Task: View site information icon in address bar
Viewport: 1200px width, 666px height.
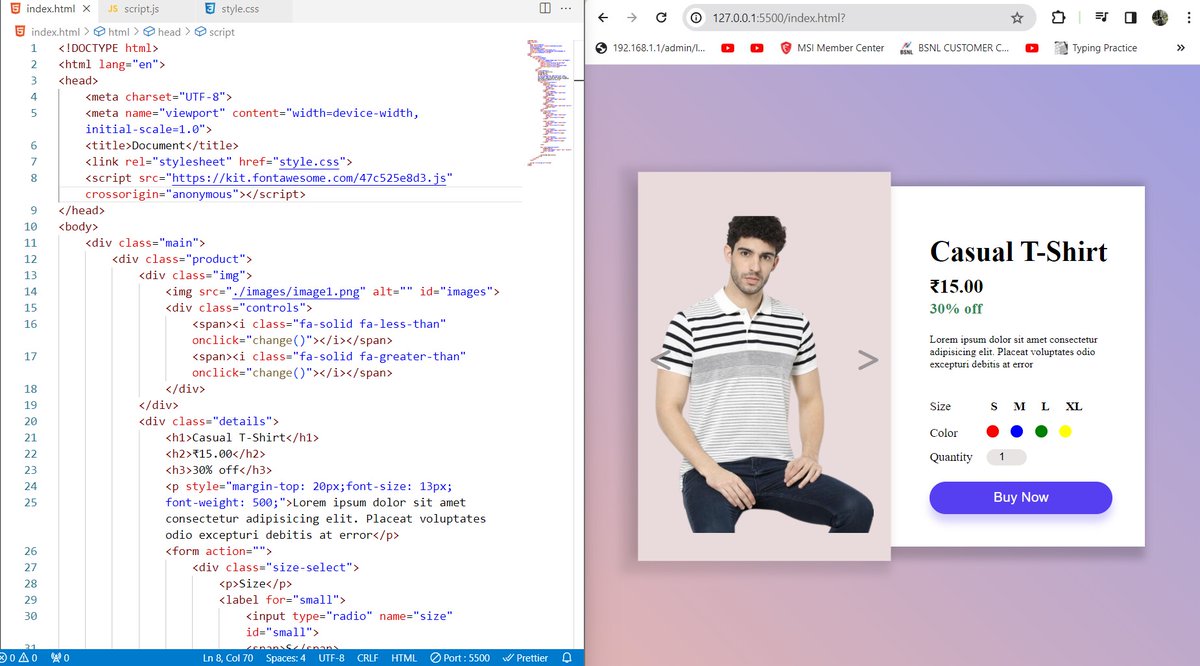Action: 697,18
